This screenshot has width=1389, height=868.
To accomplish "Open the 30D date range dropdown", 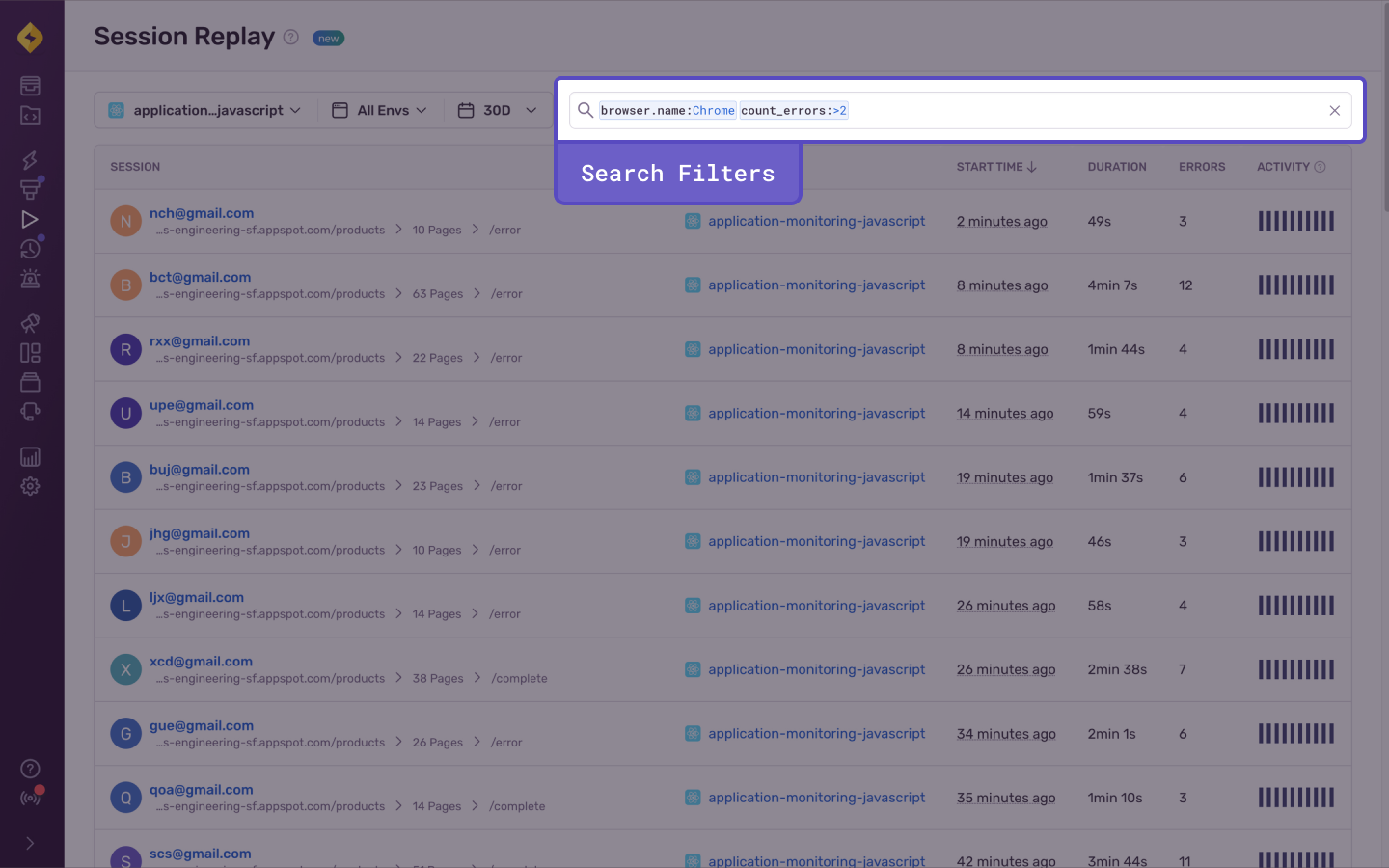I will click(x=497, y=110).
